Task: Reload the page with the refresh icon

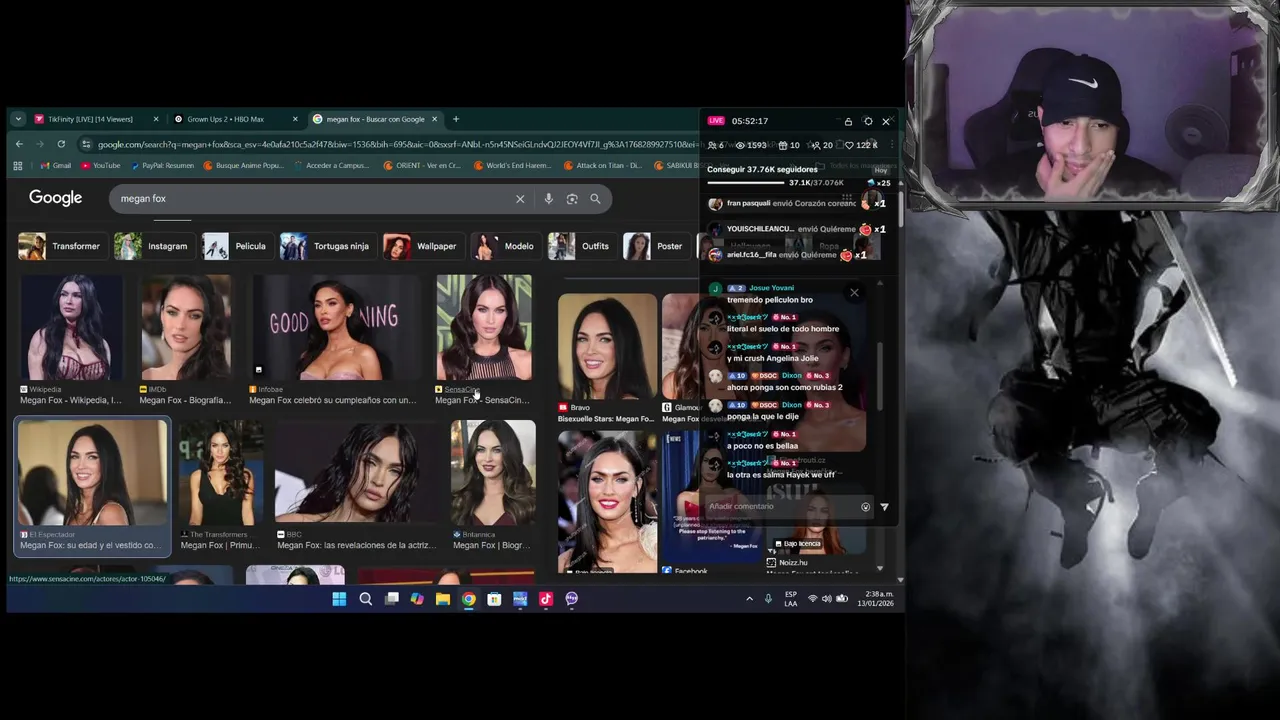Action: pos(61,144)
